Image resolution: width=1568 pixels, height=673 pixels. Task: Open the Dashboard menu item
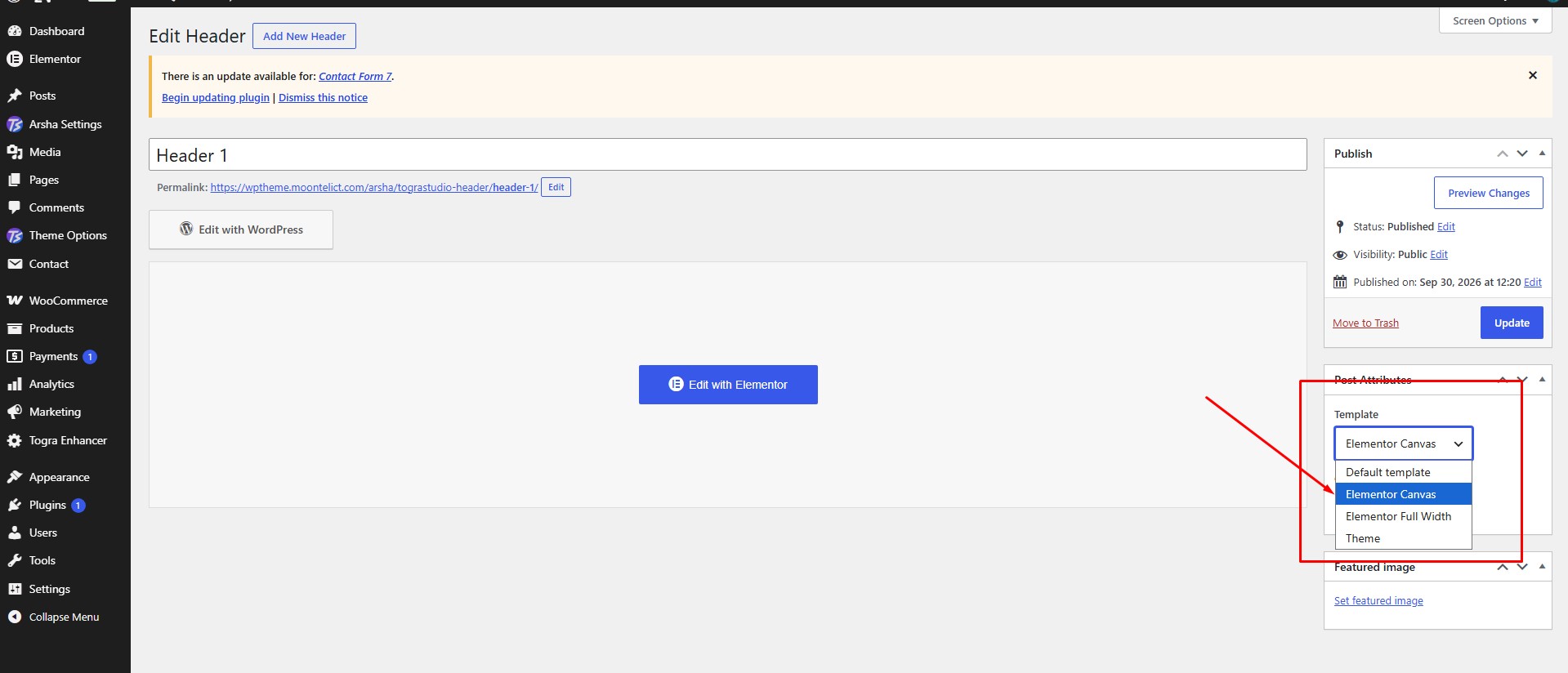tap(56, 31)
